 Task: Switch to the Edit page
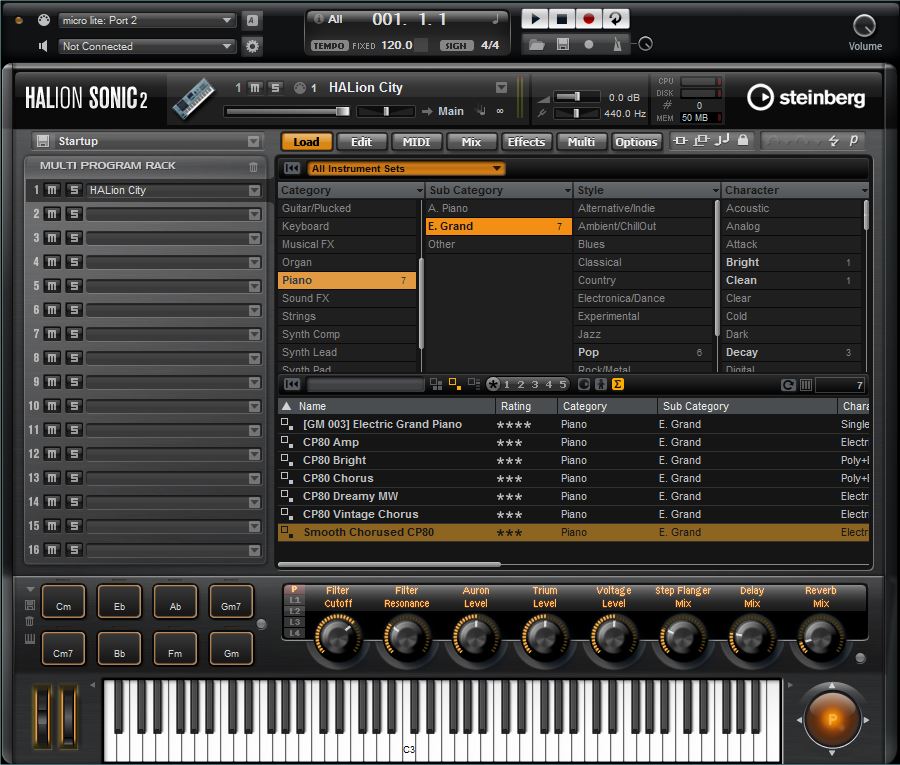[x=361, y=142]
